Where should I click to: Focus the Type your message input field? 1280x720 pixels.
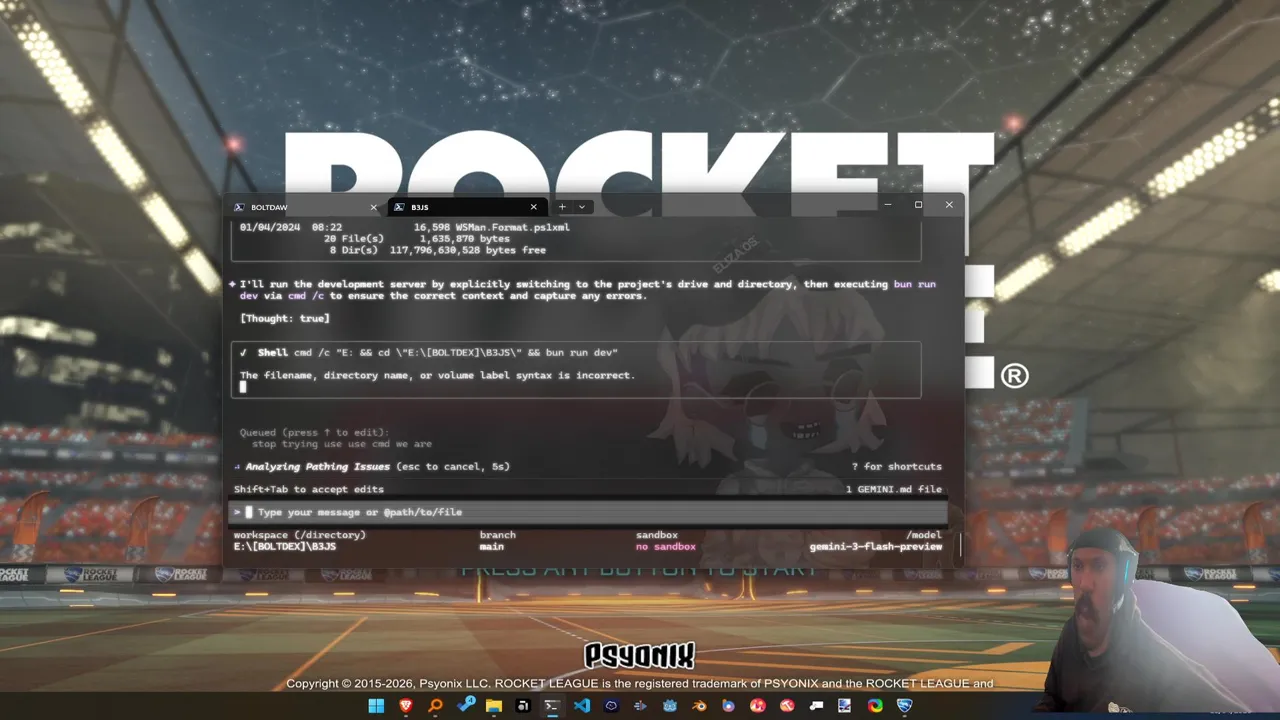587,512
